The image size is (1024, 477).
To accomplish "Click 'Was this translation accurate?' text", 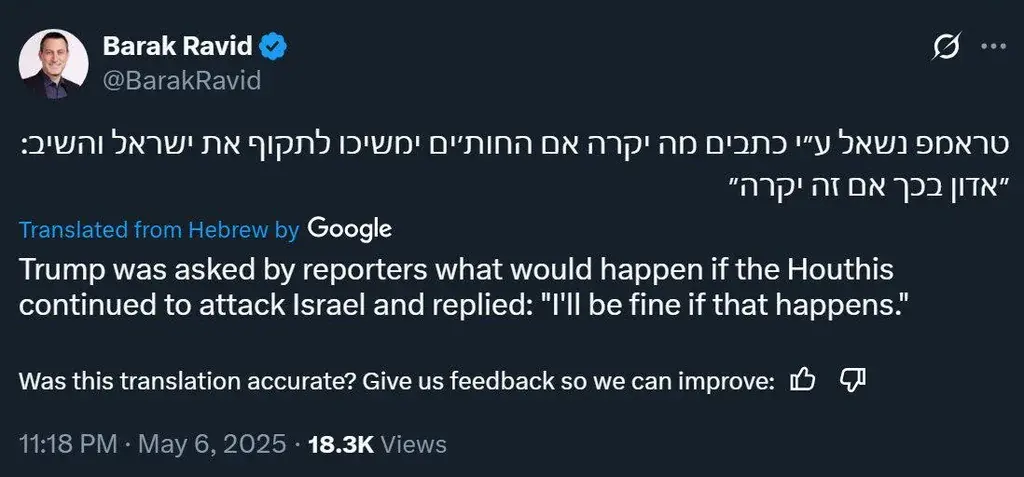I will 187,381.
